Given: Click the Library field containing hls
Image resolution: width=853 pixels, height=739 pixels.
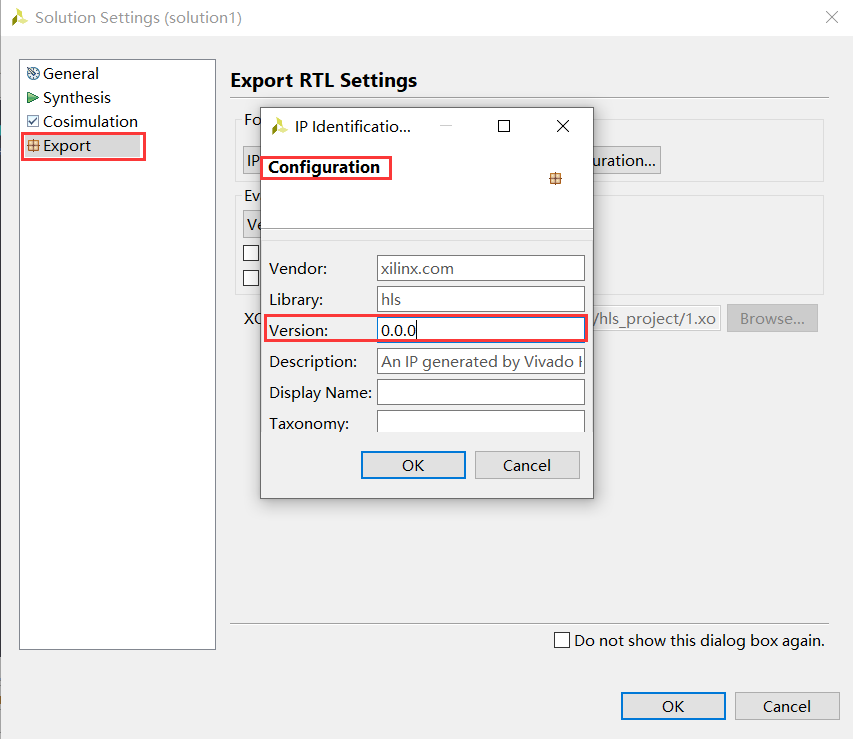Looking at the screenshot, I should pos(480,299).
